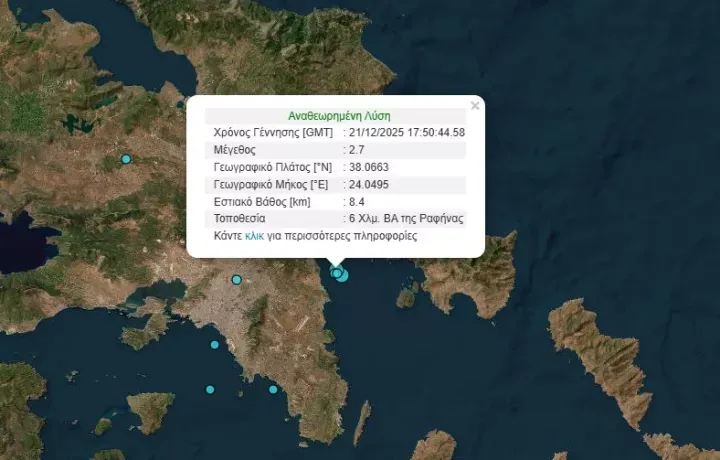
Task: Click the small marker overlapping the Rafina epicenter
Action: pos(336,272)
